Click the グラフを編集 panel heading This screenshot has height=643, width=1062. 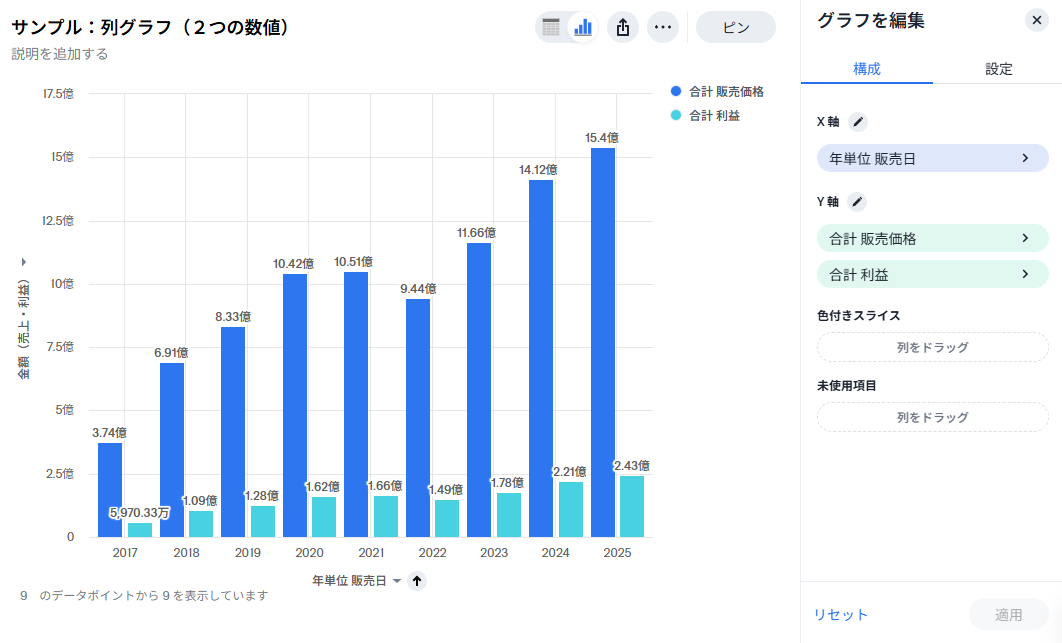coord(870,20)
